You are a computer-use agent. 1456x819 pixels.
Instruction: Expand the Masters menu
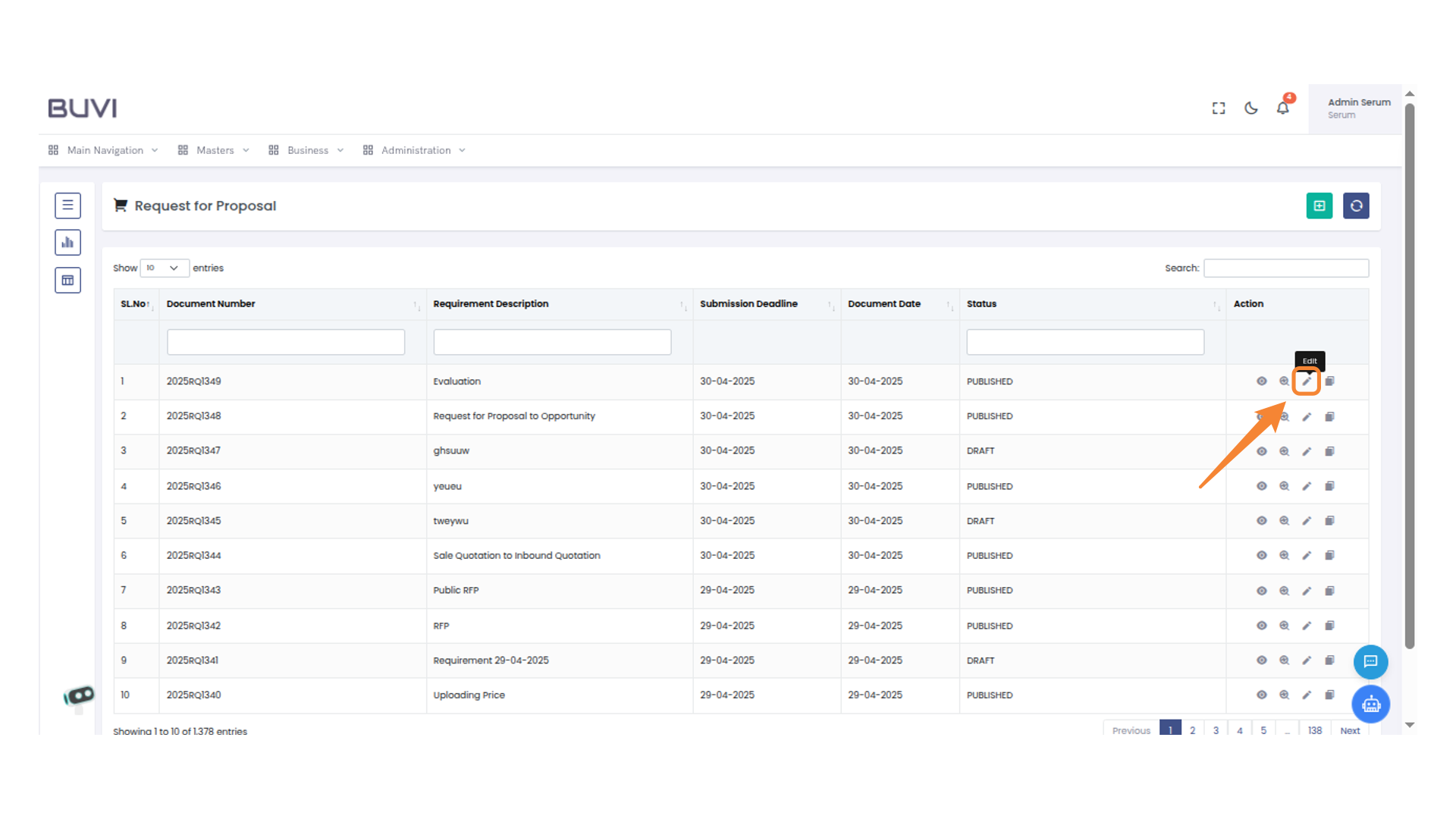214,150
